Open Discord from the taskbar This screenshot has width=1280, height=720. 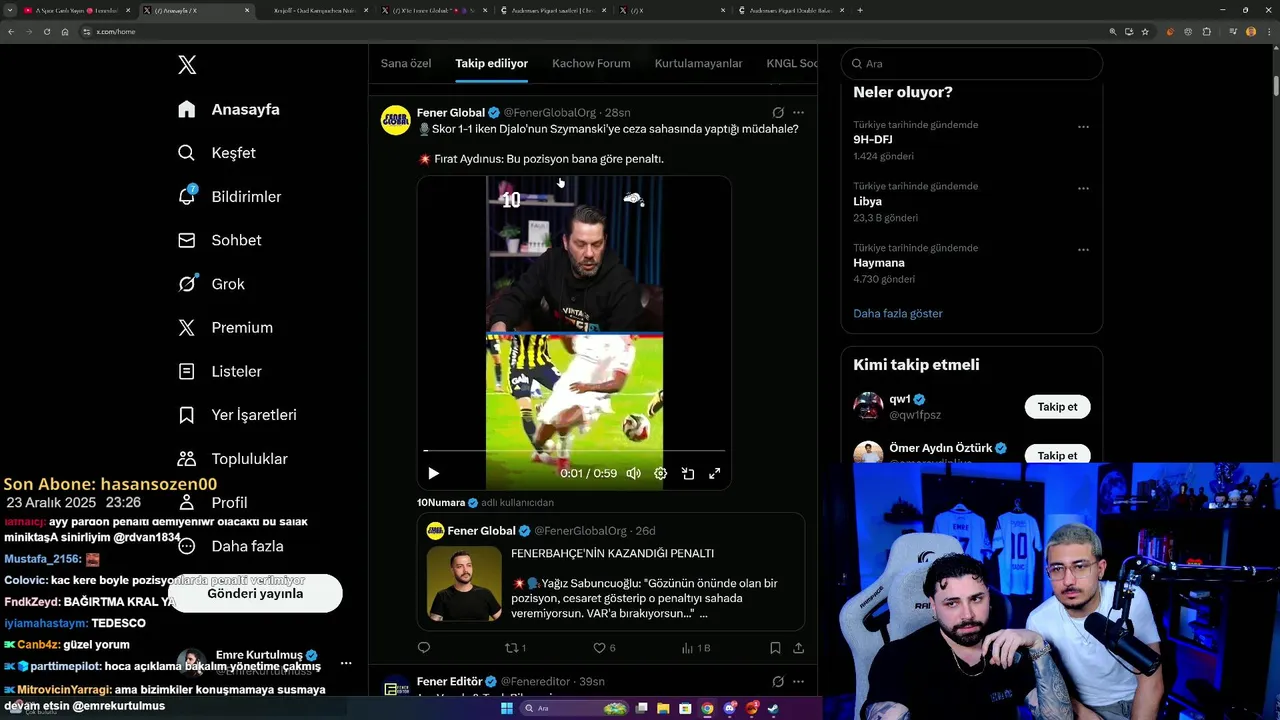click(x=729, y=708)
